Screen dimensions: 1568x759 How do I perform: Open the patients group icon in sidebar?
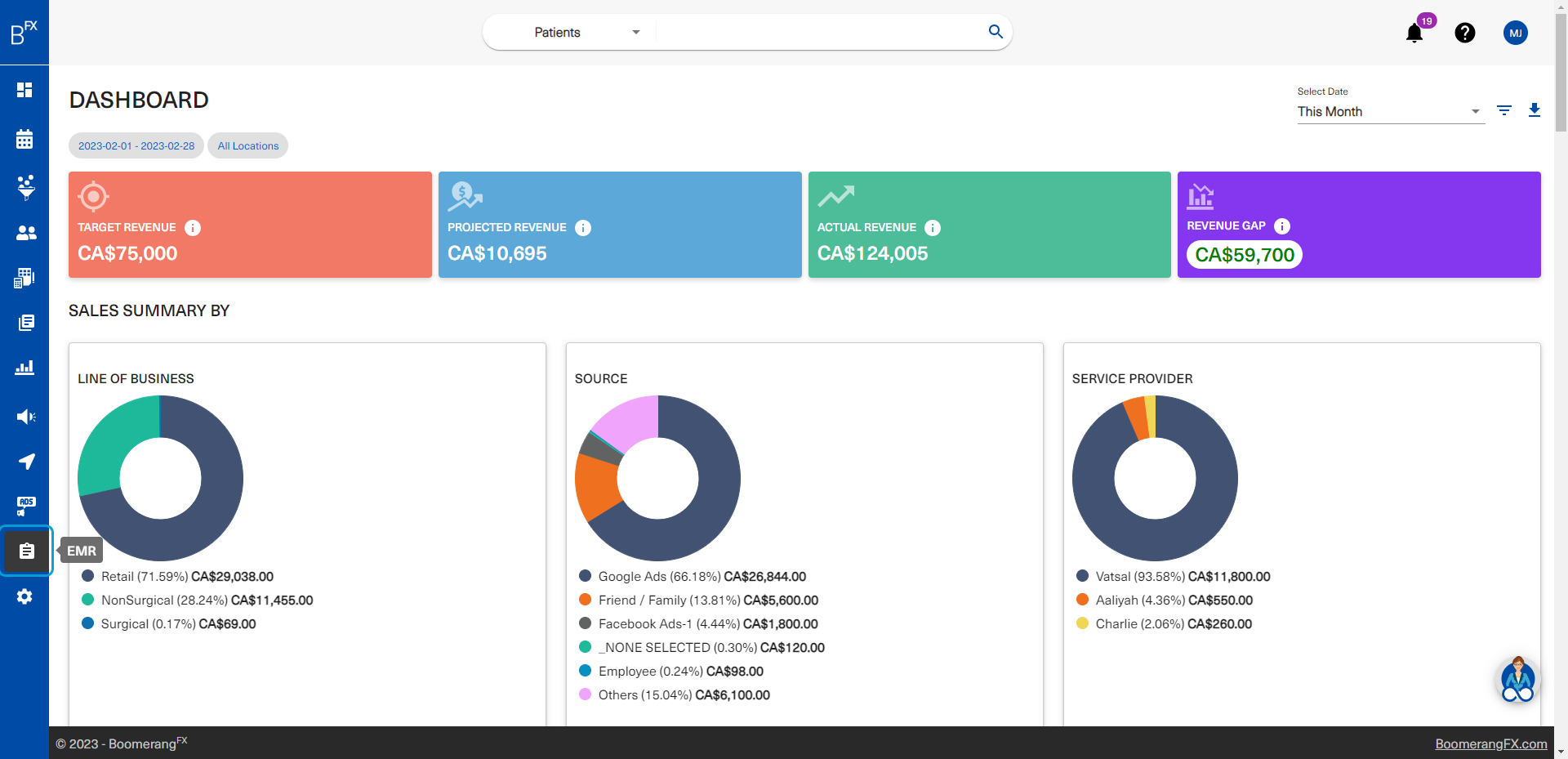26,233
